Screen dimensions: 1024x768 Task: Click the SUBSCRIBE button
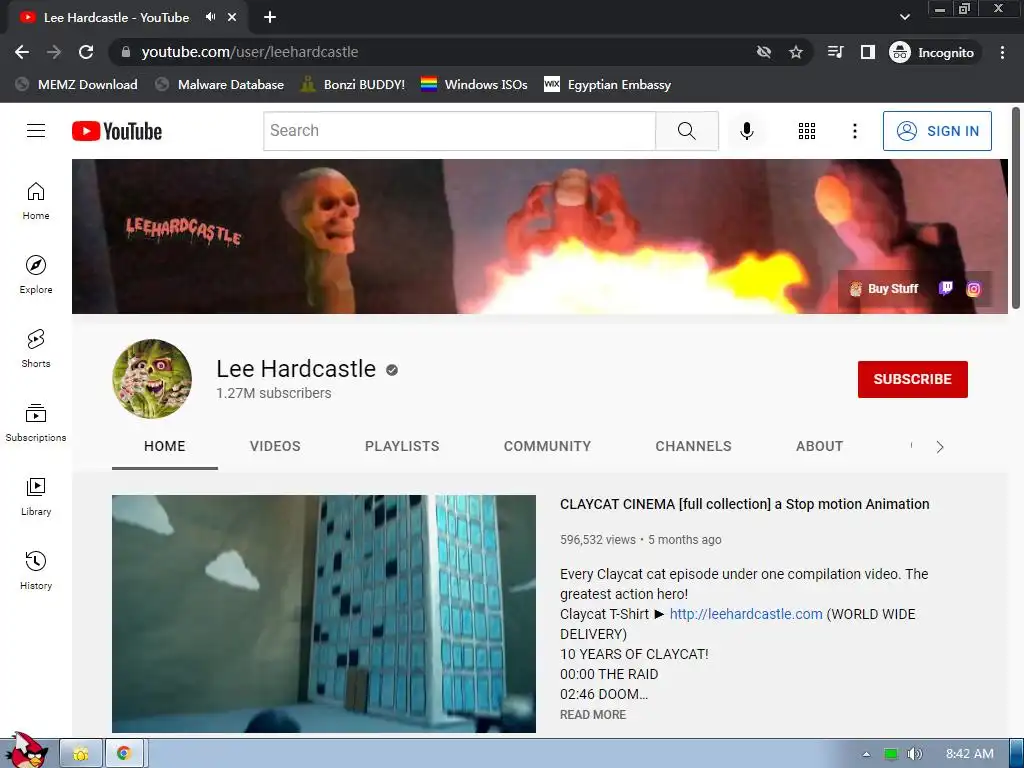pos(913,379)
